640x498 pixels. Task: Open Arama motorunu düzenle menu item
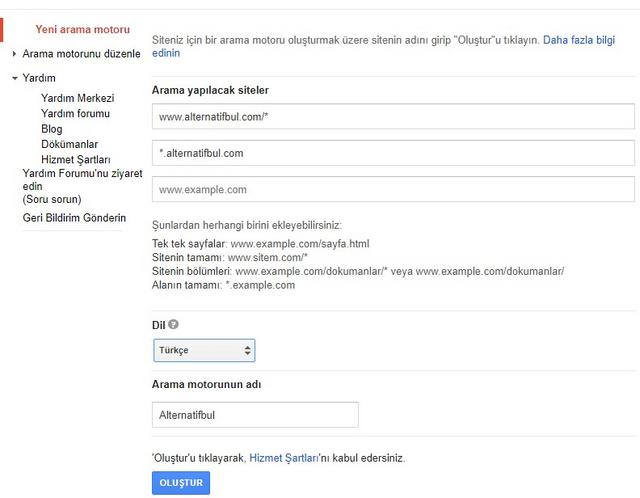tap(81, 53)
